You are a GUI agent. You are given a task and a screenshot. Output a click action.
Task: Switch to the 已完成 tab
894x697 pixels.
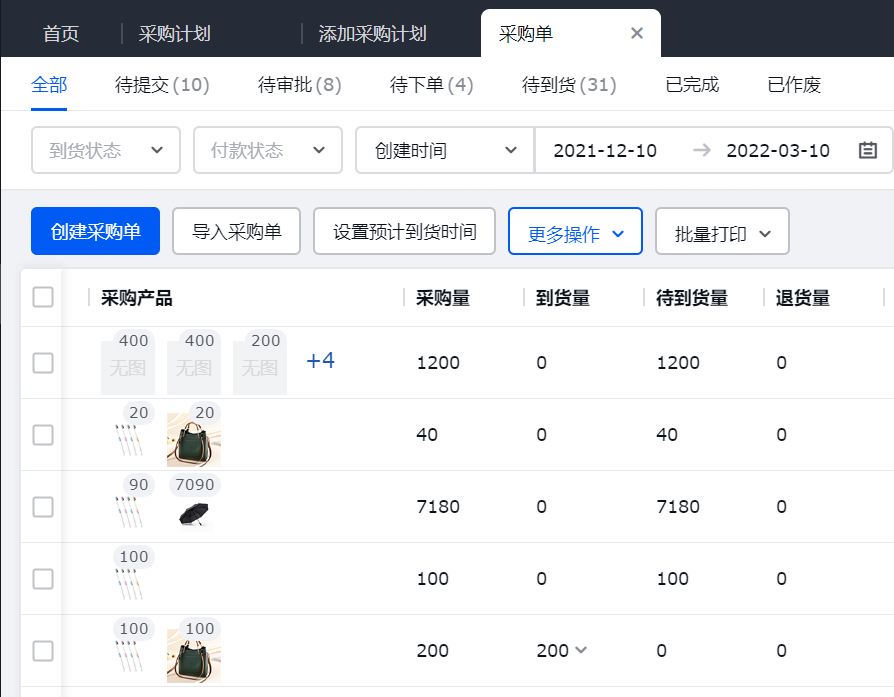691,85
